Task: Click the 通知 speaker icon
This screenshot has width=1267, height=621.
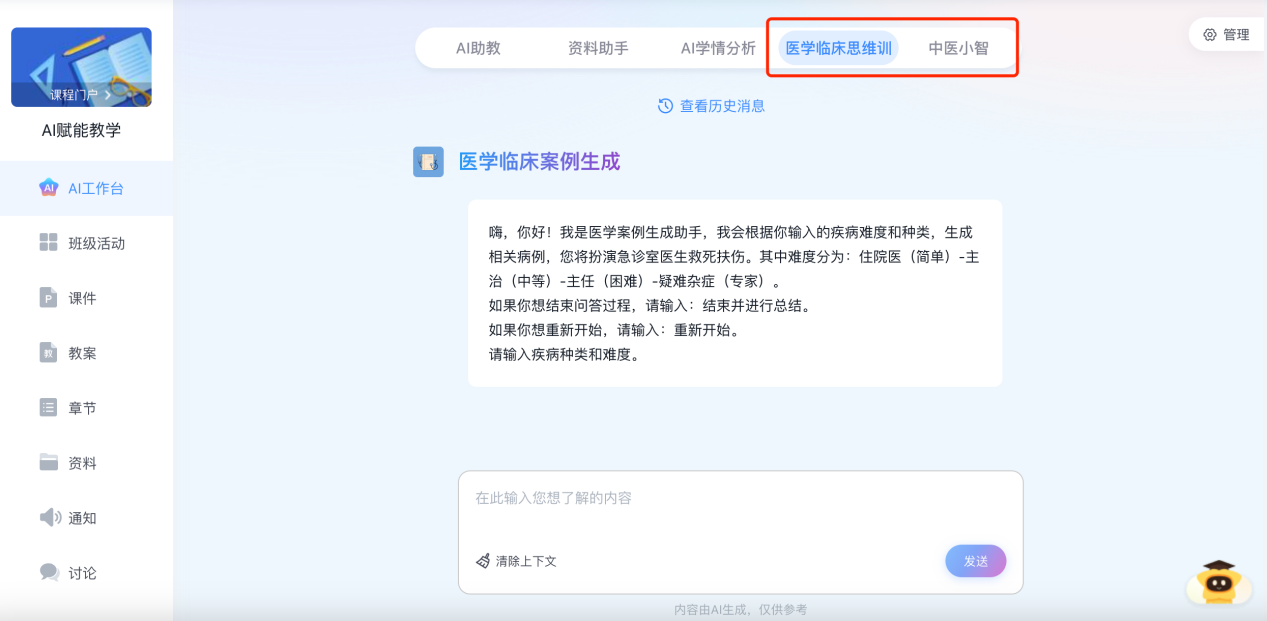Action: point(49,518)
